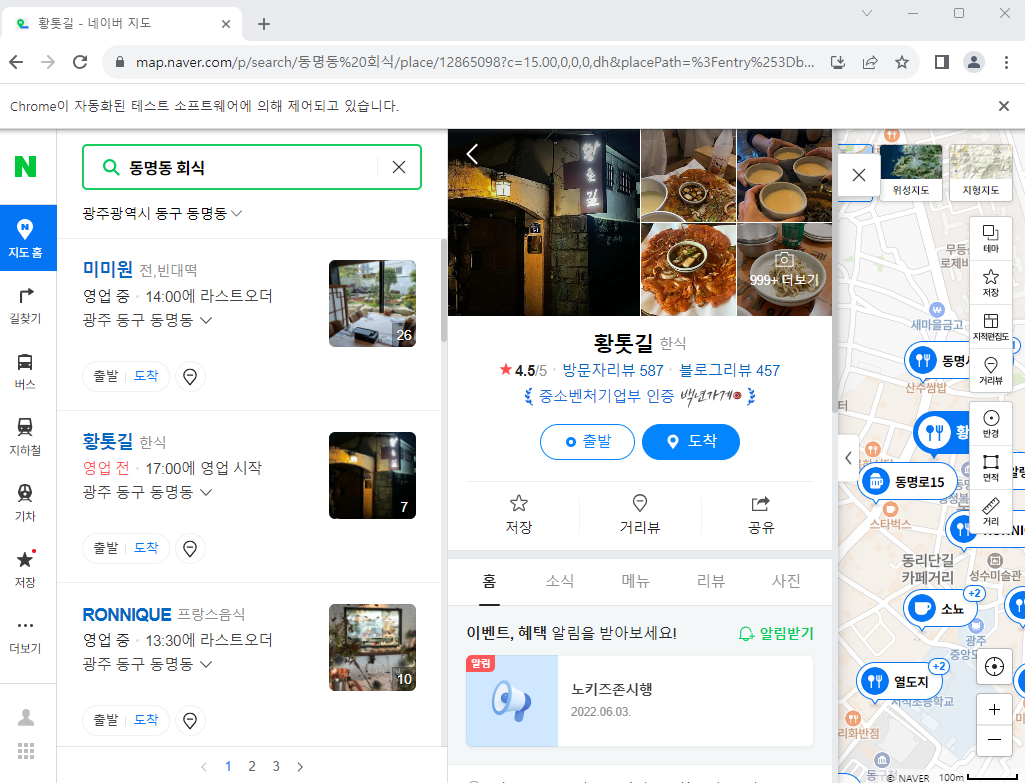
Task: View 999+ 더보기 photos
Action: 784,271
